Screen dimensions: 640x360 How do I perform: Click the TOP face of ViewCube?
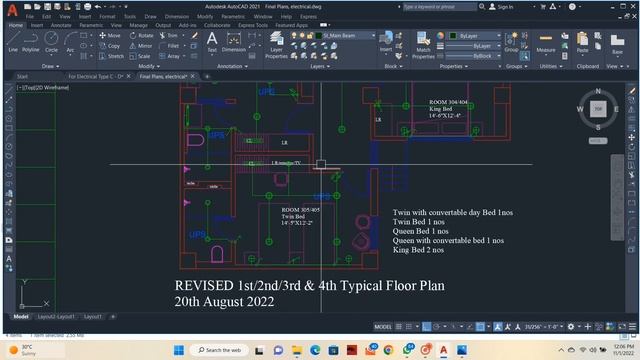[x=598, y=109]
